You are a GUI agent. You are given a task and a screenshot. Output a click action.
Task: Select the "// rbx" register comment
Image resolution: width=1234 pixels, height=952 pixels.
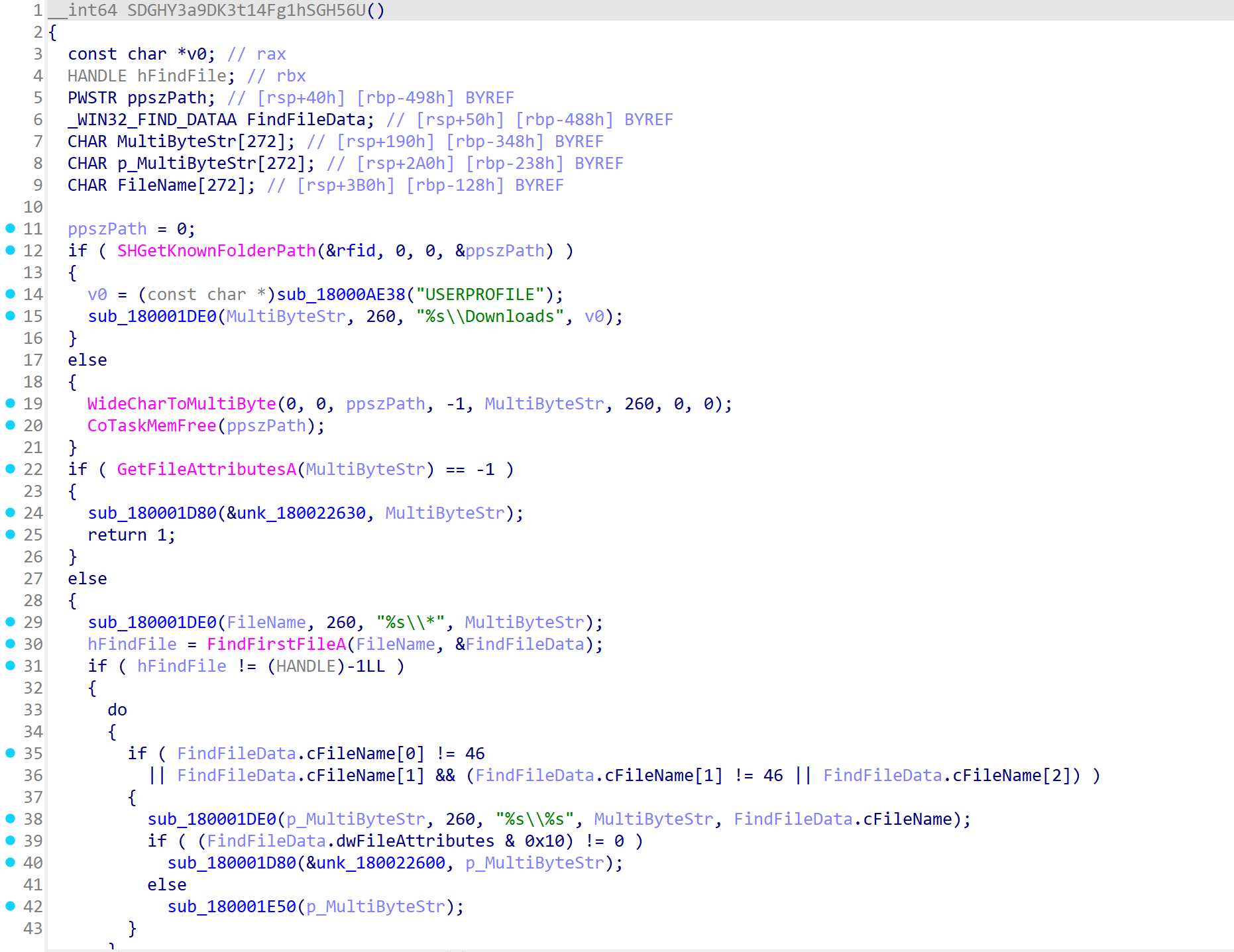pos(277,76)
